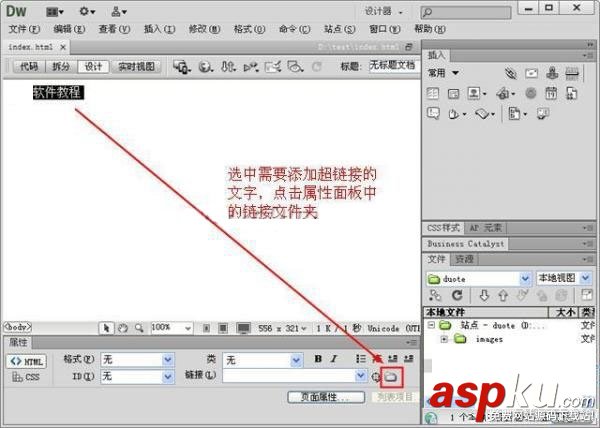Expand the images folder tree node
The width and height of the screenshot is (600, 428).
[444, 339]
